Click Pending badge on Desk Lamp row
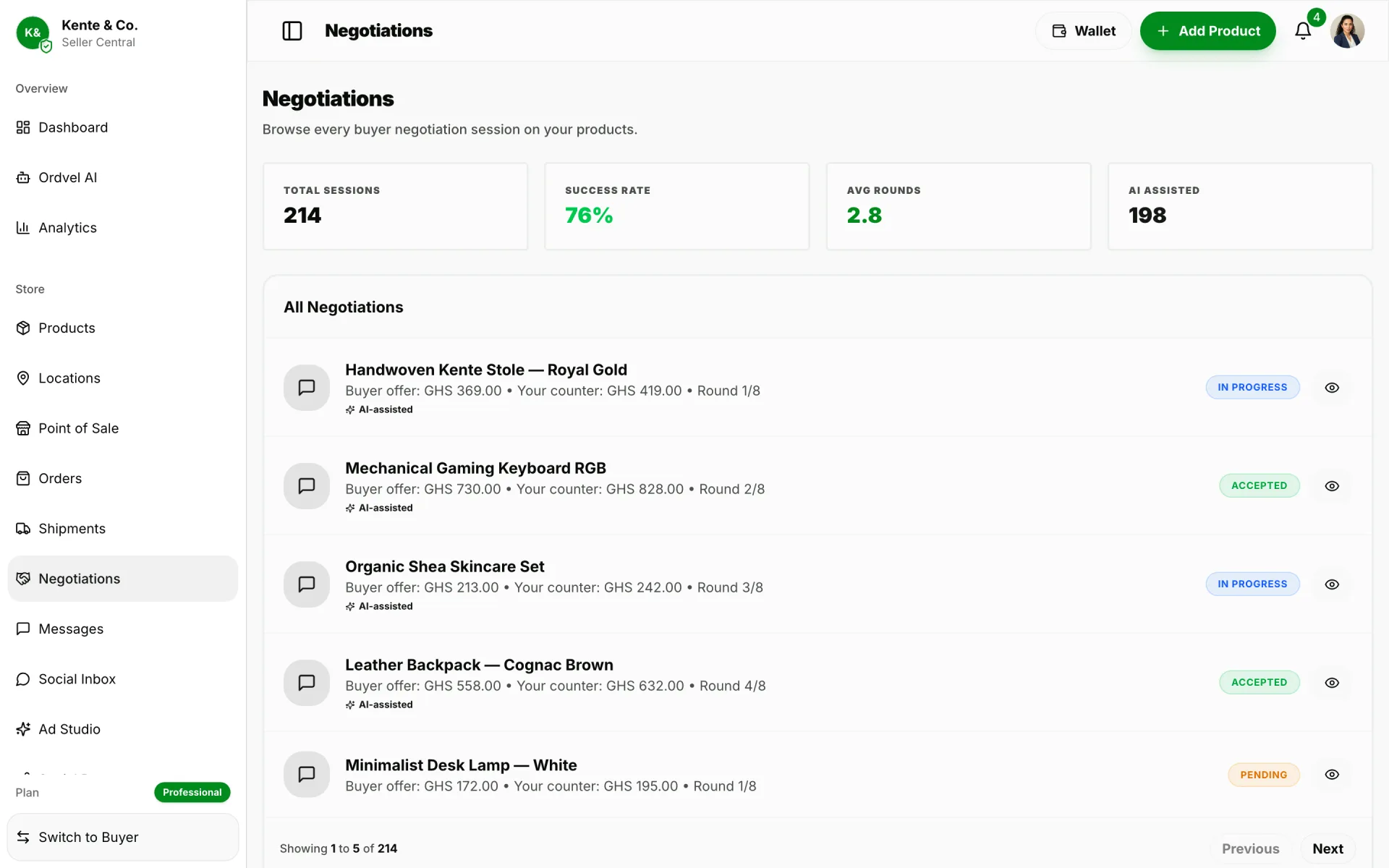Viewport: 1389px width, 868px height. 1264,775
